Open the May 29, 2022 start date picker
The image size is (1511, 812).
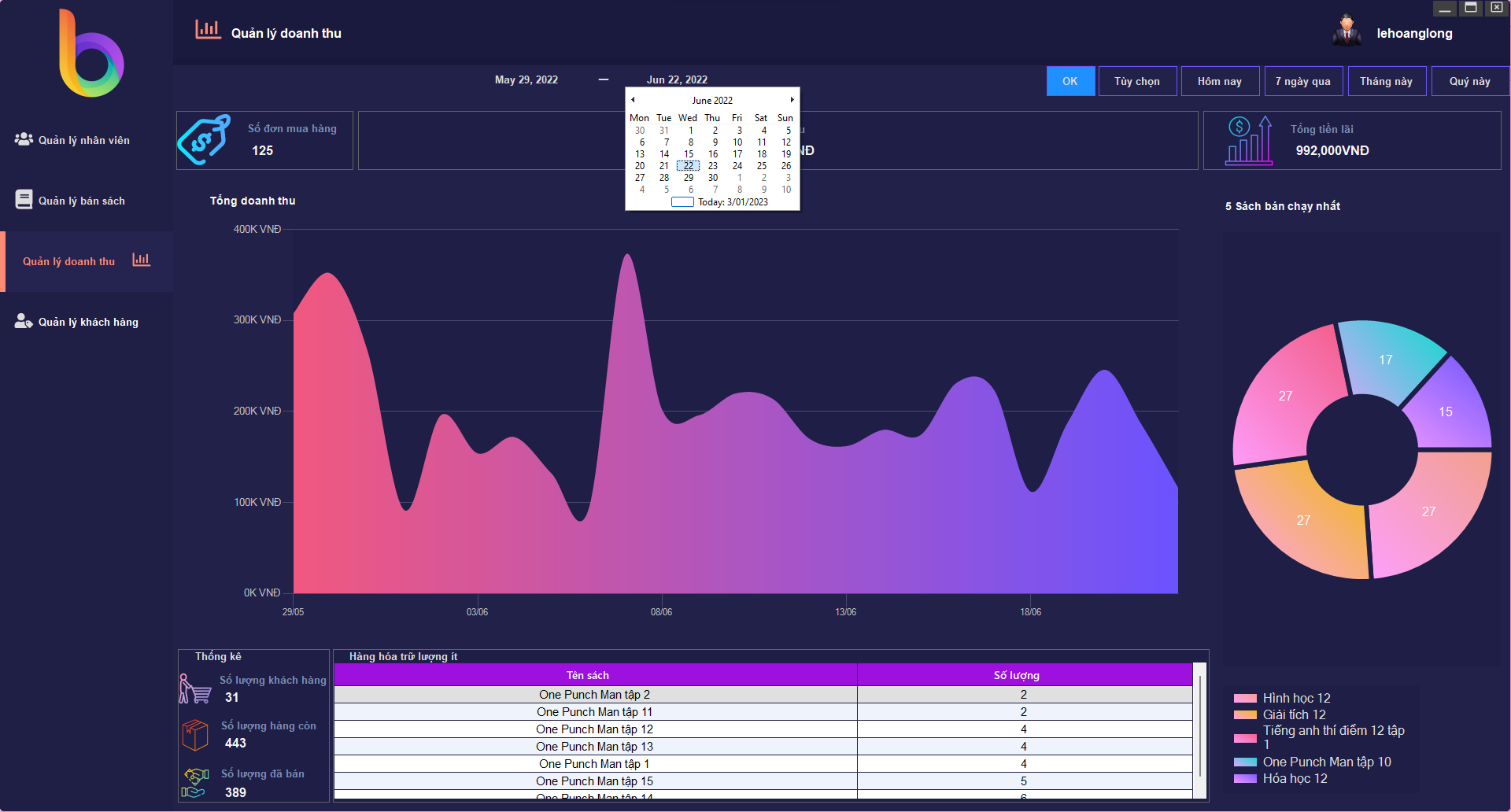click(526, 79)
